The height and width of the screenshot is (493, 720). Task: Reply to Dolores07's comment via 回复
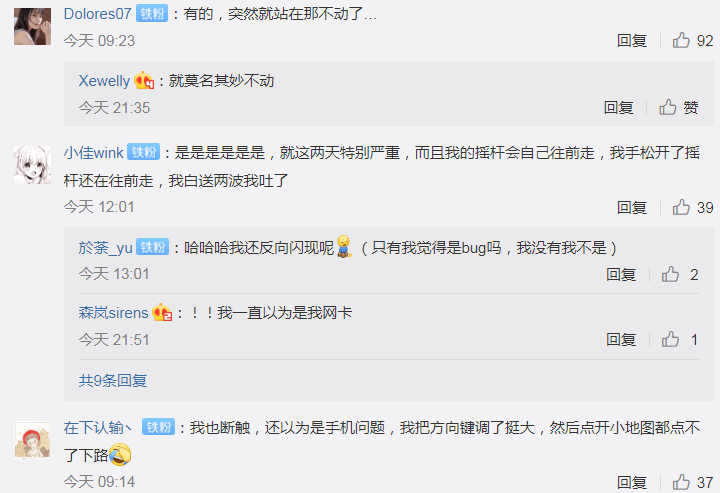point(631,40)
